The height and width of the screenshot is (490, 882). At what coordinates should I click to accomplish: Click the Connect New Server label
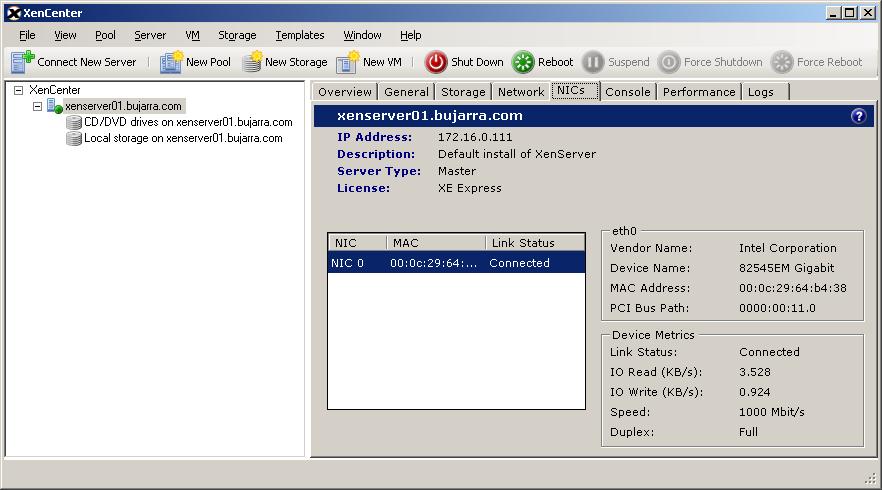click(x=87, y=62)
